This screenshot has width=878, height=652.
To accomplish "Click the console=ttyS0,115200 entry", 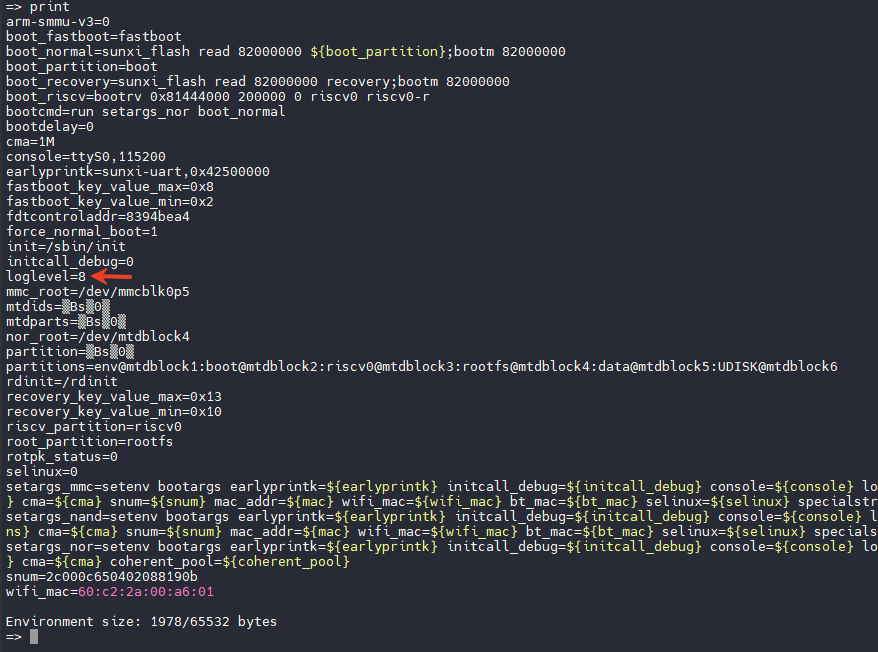I will 86,156.
